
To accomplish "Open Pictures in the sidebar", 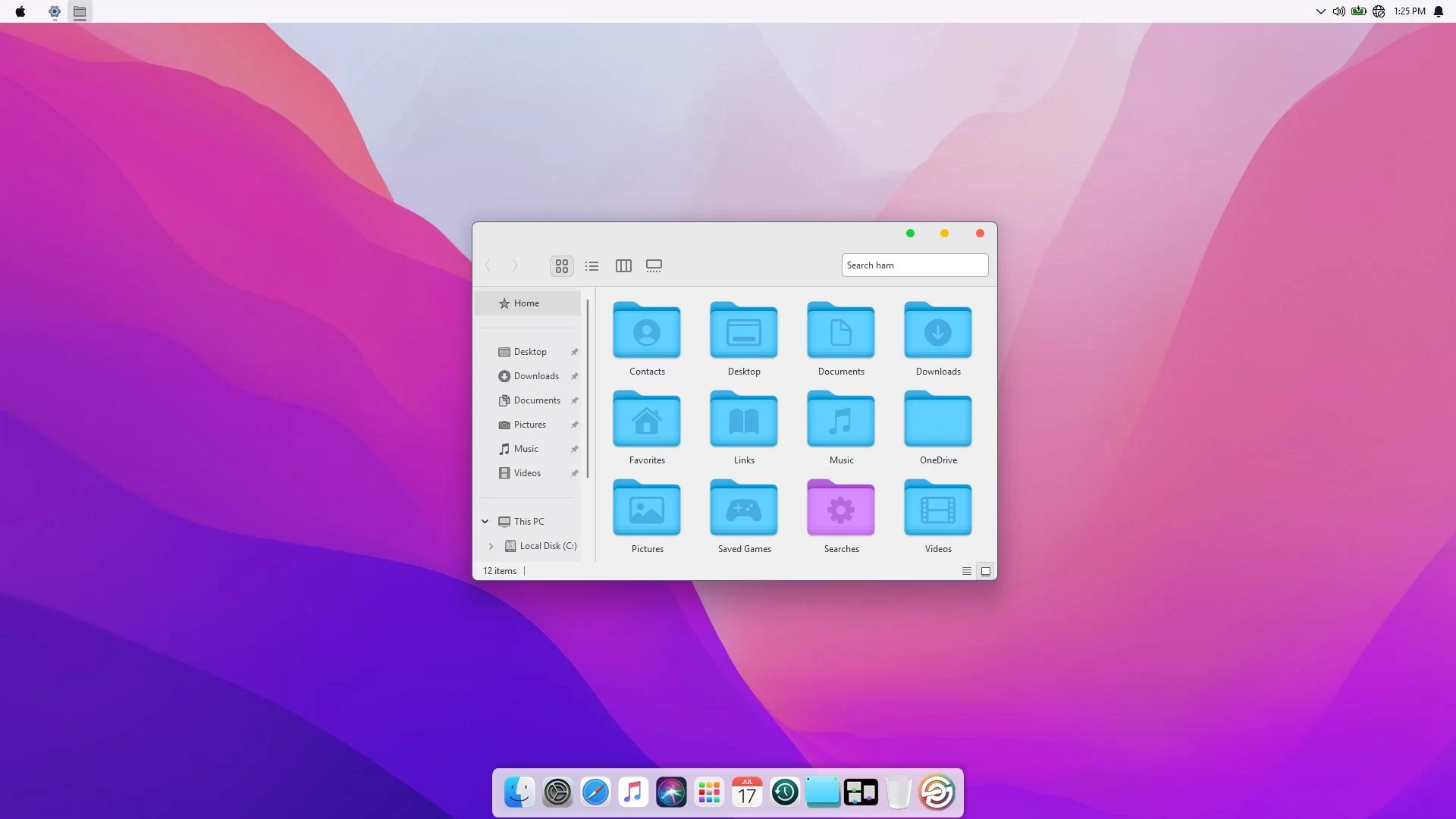I will (529, 425).
